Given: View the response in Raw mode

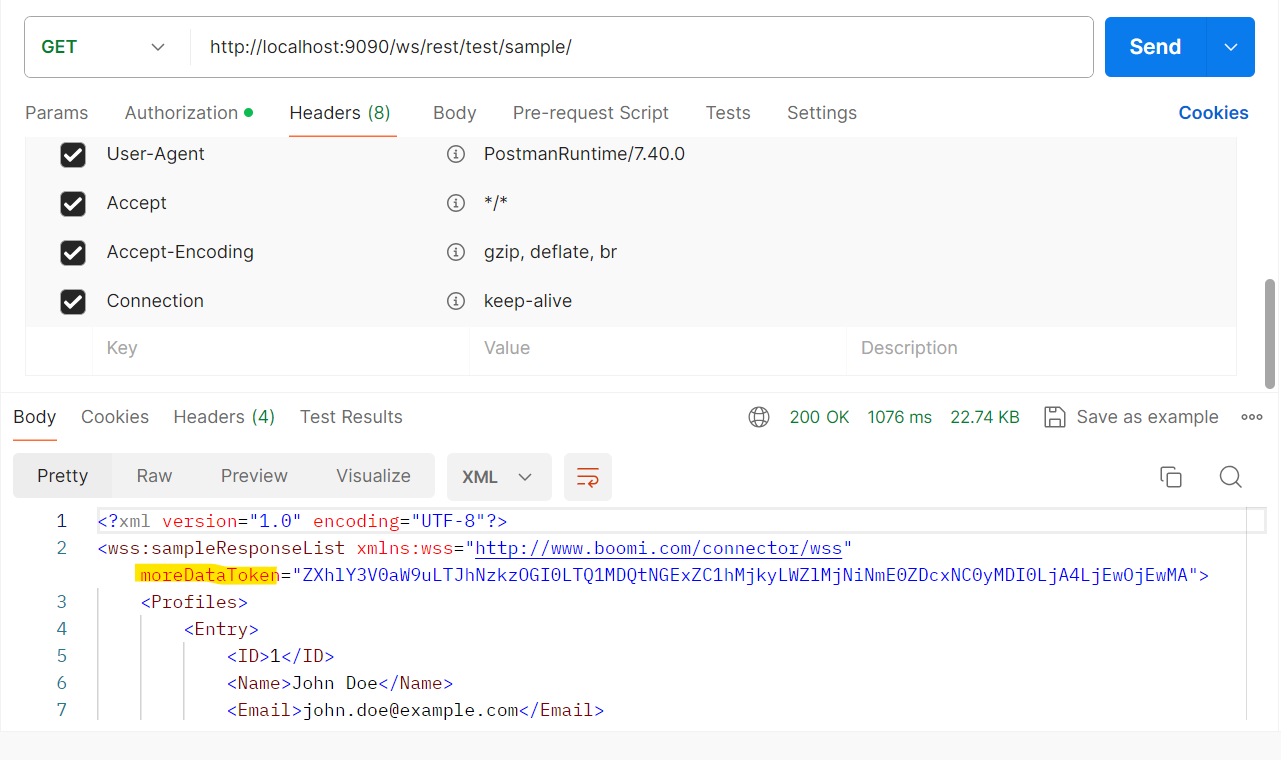Looking at the screenshot, I should tap(153, 475).
